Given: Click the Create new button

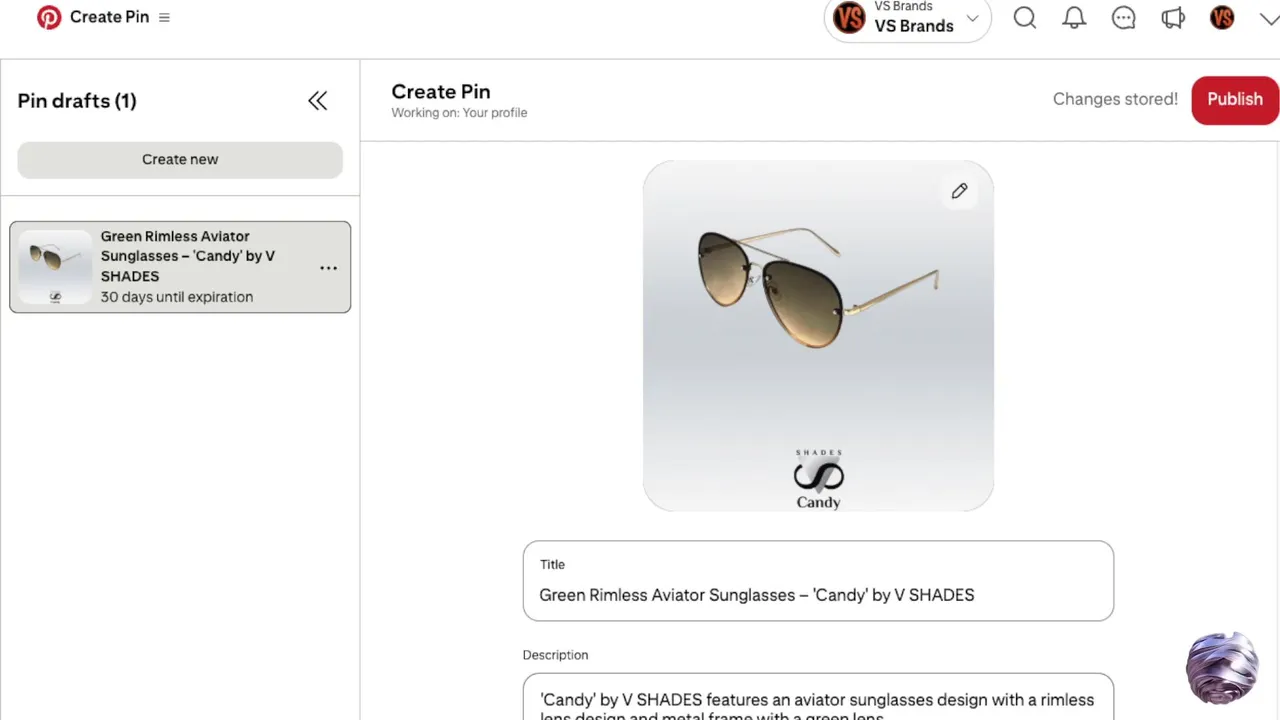Looking at the screenshot, I should pyautogui.click(x=180, y=159).
